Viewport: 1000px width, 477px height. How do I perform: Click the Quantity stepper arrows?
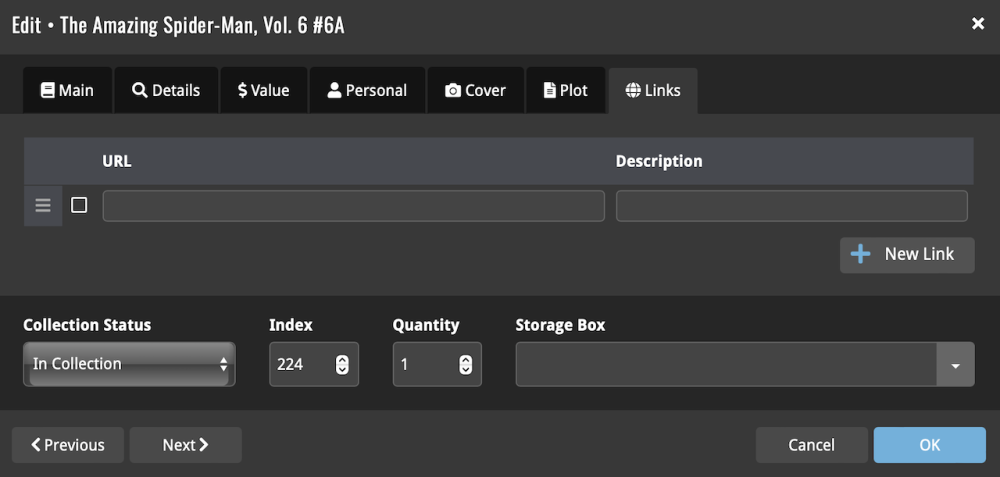click(x=465, y=365)
